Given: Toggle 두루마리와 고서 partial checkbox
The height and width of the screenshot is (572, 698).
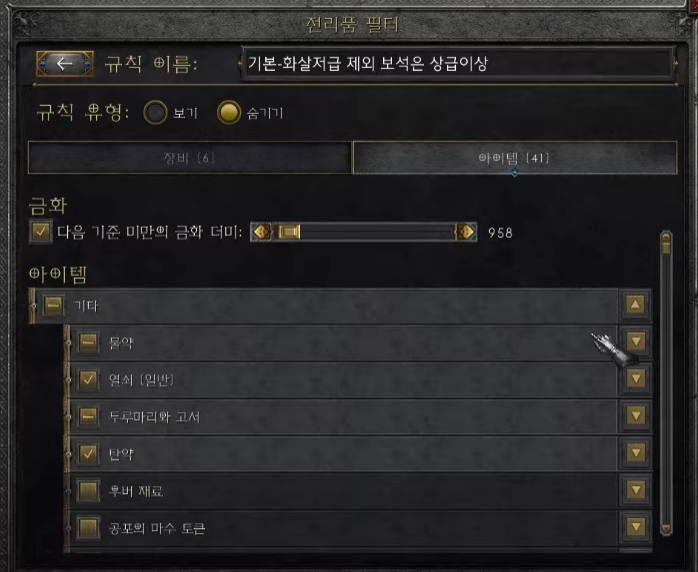Looking at the screenshot, I should (x=88, y=416).
